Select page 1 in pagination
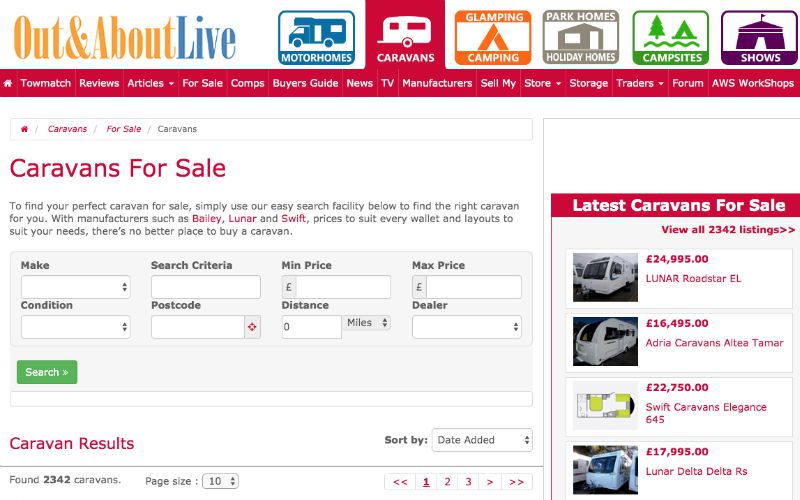The width and height of the screenshot is (800, 500). coord(426,482)
